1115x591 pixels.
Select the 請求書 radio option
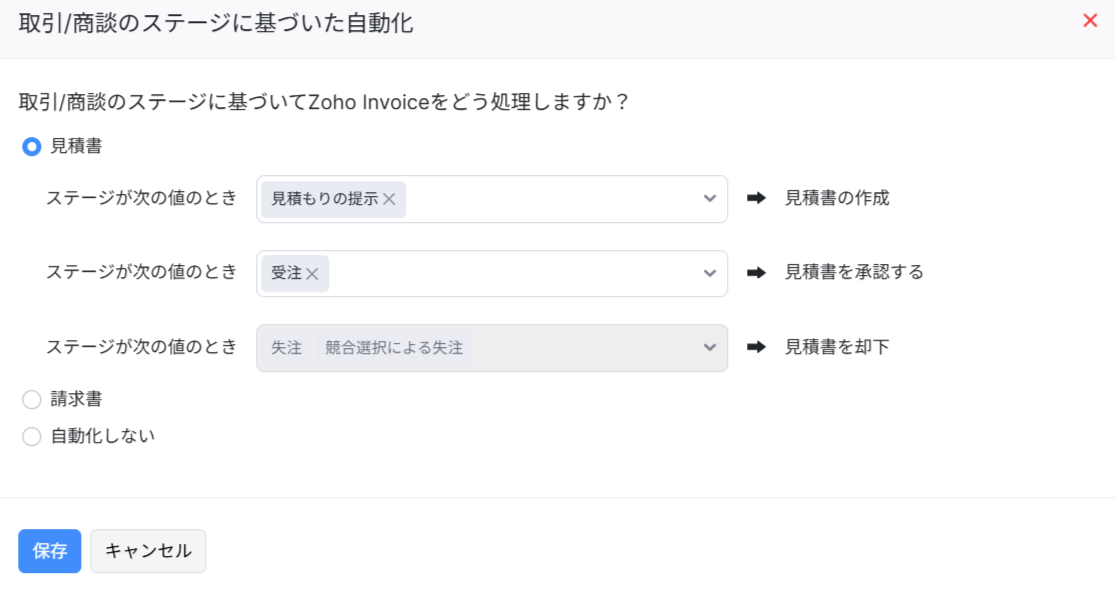(32, 400)
